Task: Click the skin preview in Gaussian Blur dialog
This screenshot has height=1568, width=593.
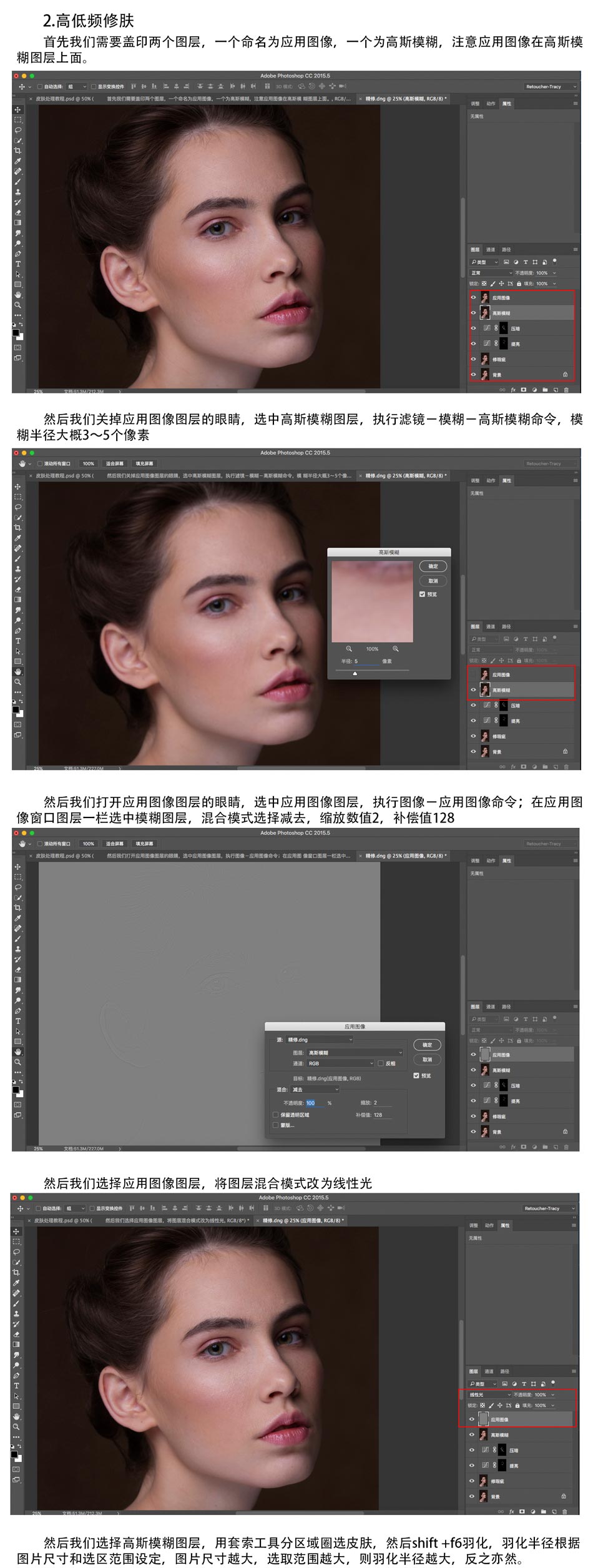Action: coord(372,601)
